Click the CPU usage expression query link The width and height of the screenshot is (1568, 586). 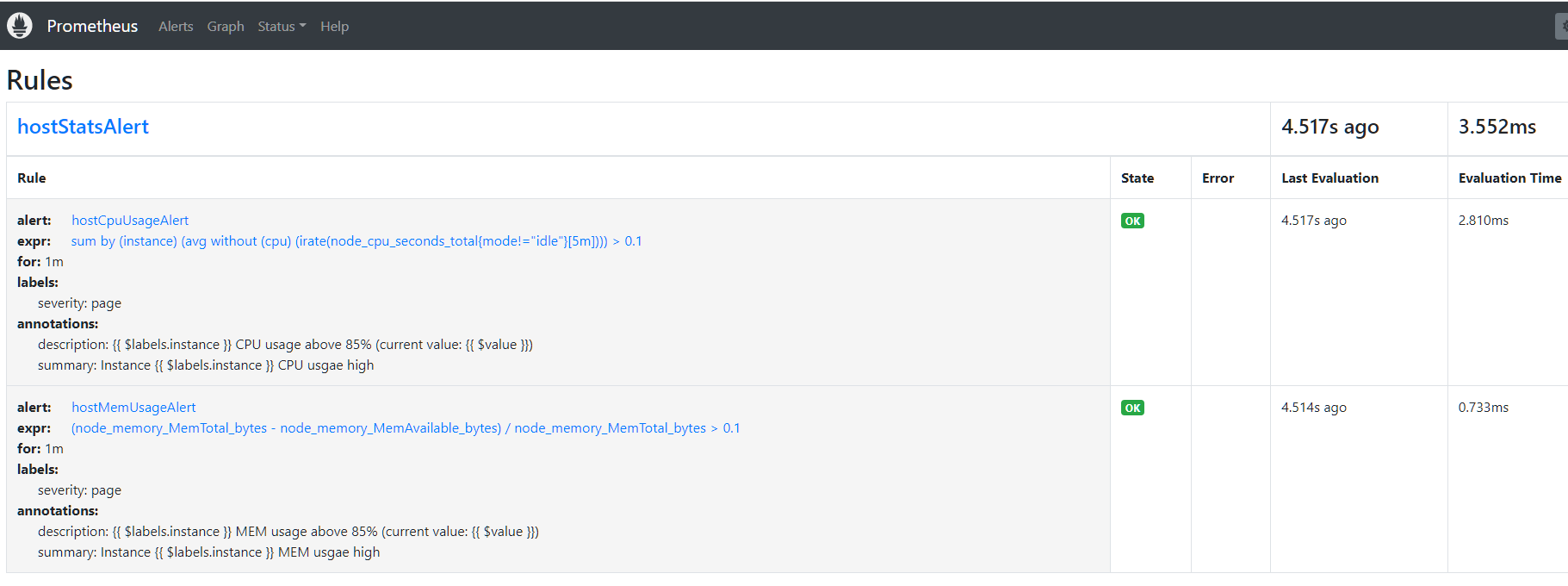(x=356, y=241)
